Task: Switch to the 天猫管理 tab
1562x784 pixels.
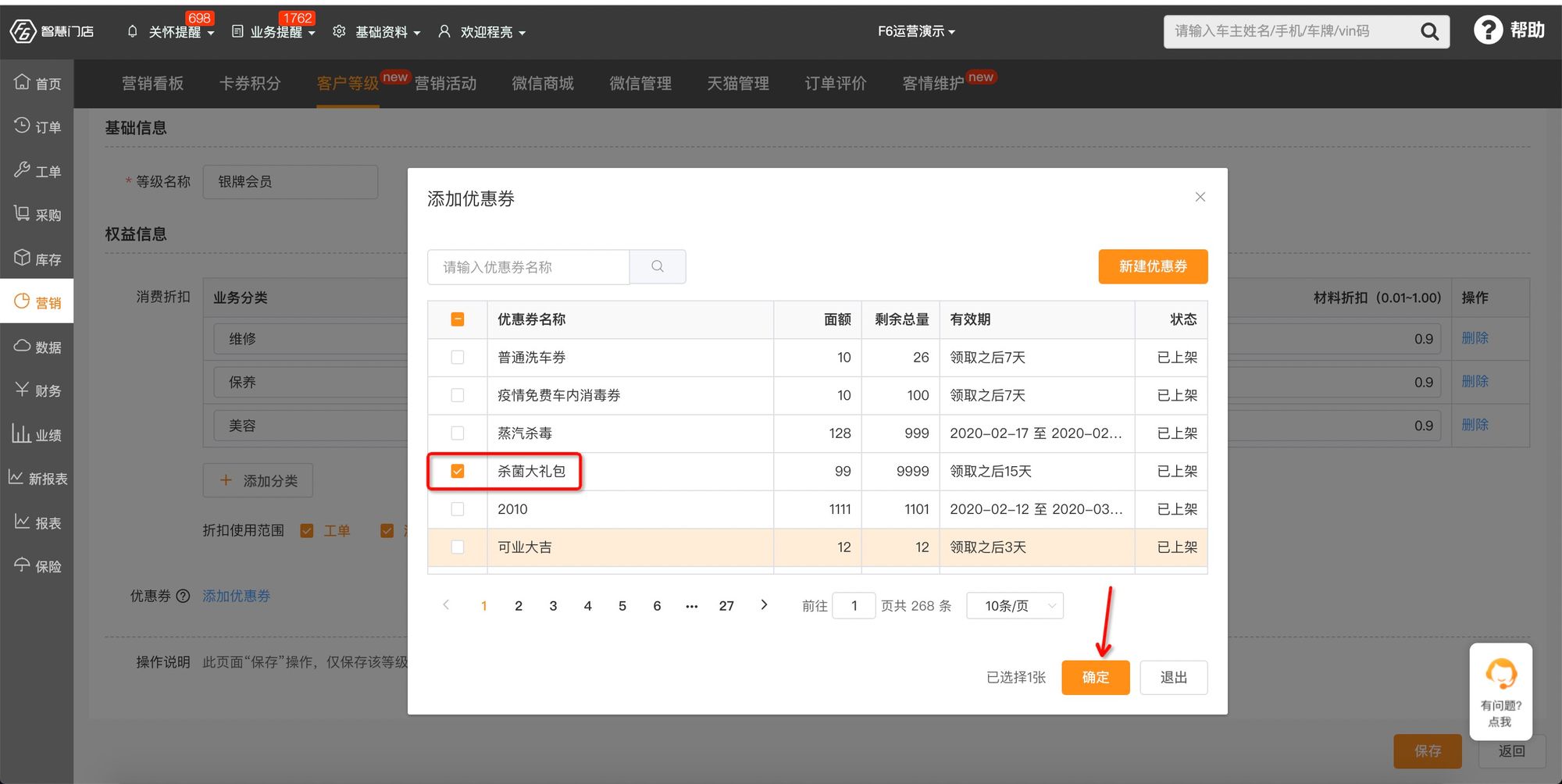Action: coord(738,84)
